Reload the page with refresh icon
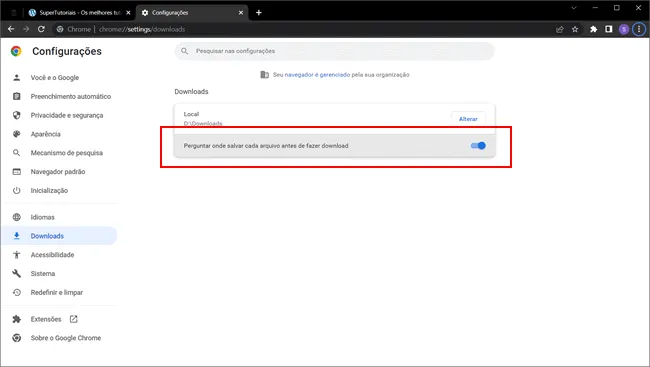 [41, 29]
